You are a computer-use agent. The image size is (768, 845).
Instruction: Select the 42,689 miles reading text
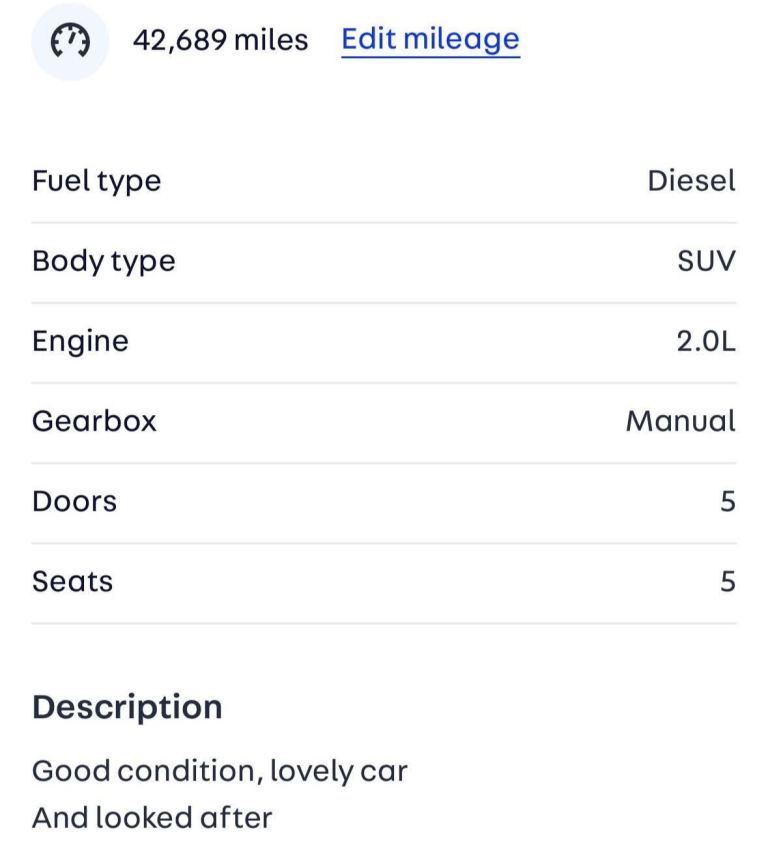(x=220, y=41)
